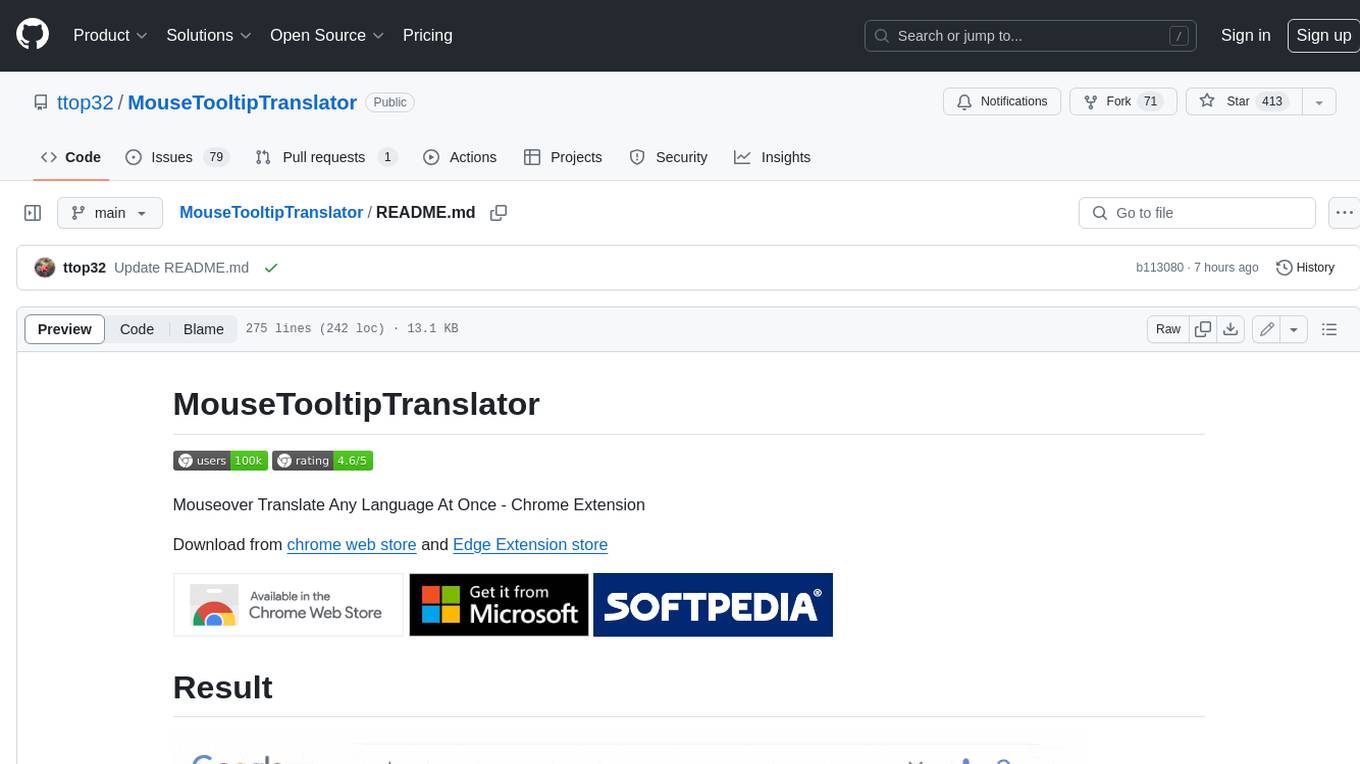Click the Notifications bell button
The width and height of the screenshot is (1360, 764).
[x=1002, y=101]
